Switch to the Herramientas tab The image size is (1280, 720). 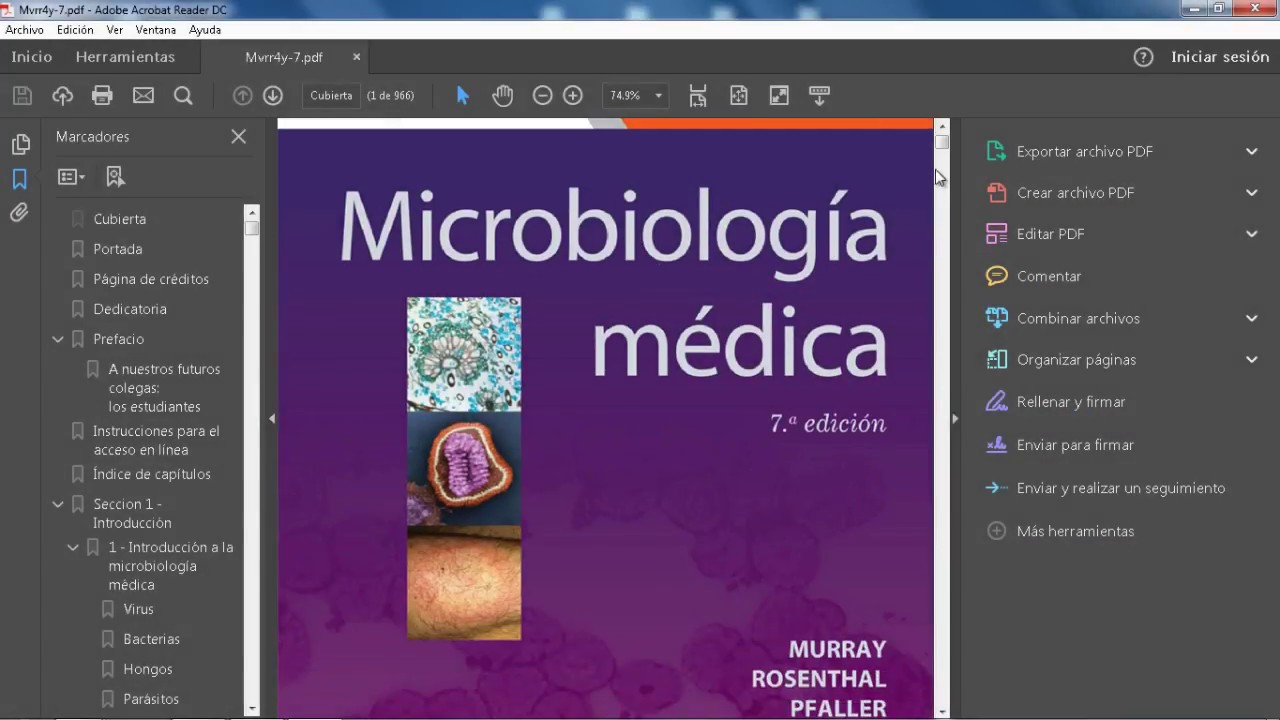pyautogui.click(x=125, y=57)
